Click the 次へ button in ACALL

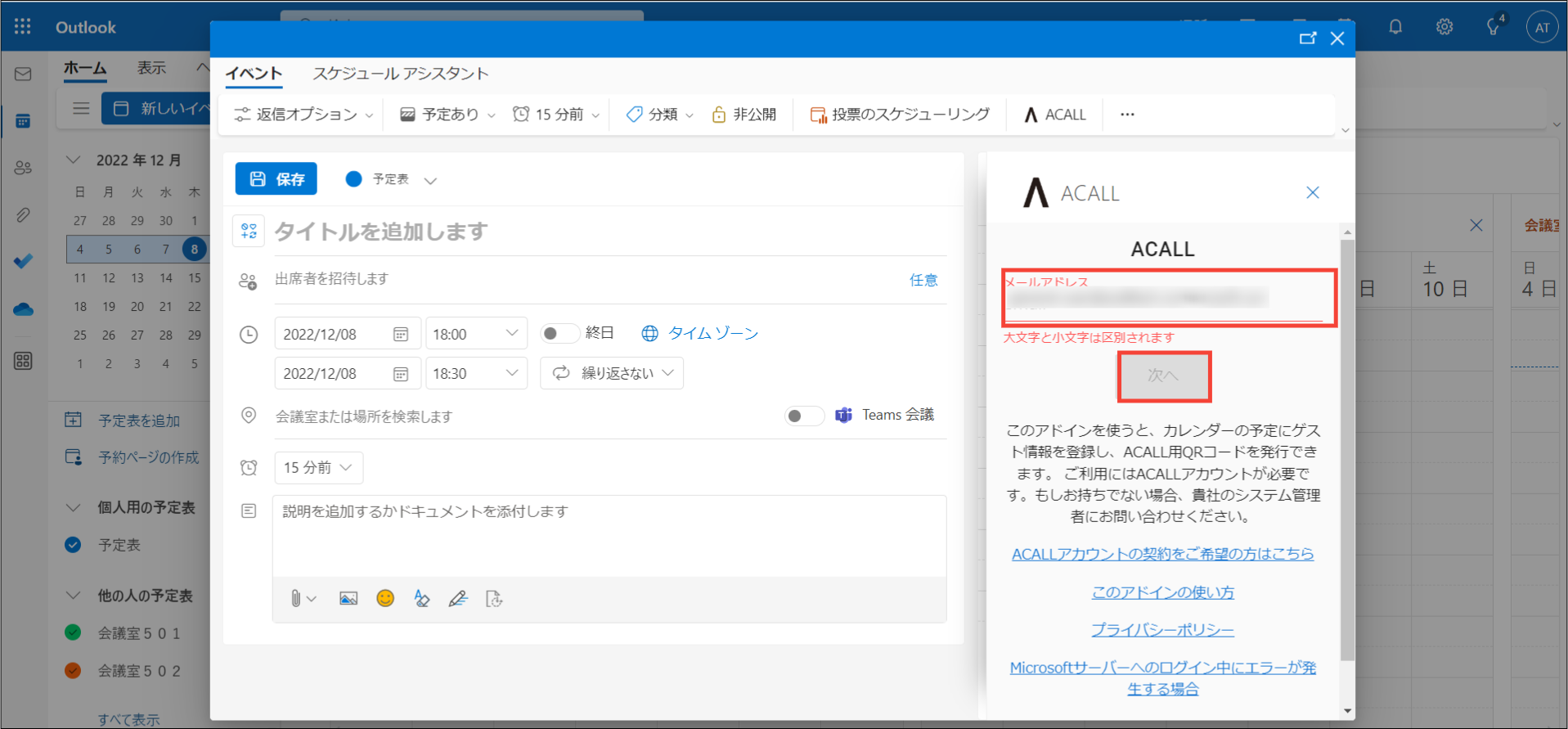(1164, 376)
